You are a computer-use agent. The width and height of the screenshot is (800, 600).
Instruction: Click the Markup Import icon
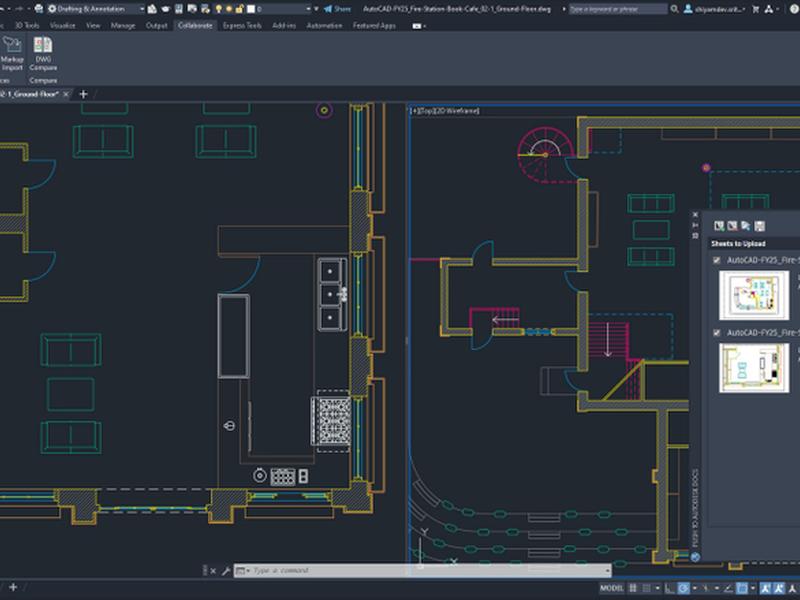(x=12, y=45)
